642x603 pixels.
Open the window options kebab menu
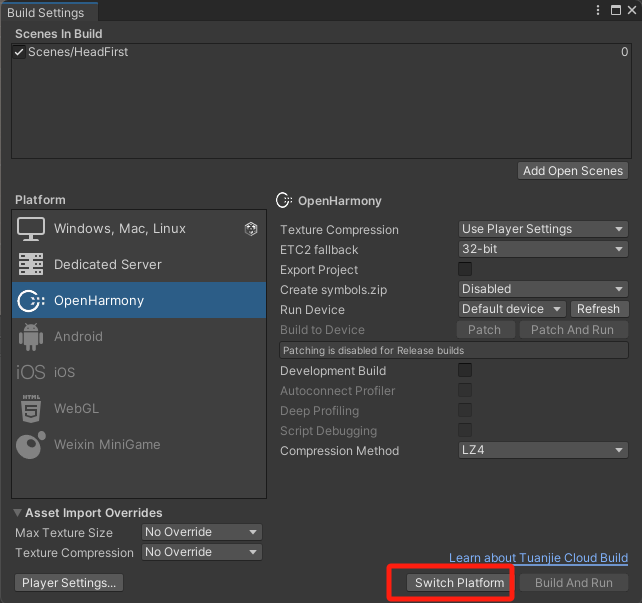click(x=598, y=10)
